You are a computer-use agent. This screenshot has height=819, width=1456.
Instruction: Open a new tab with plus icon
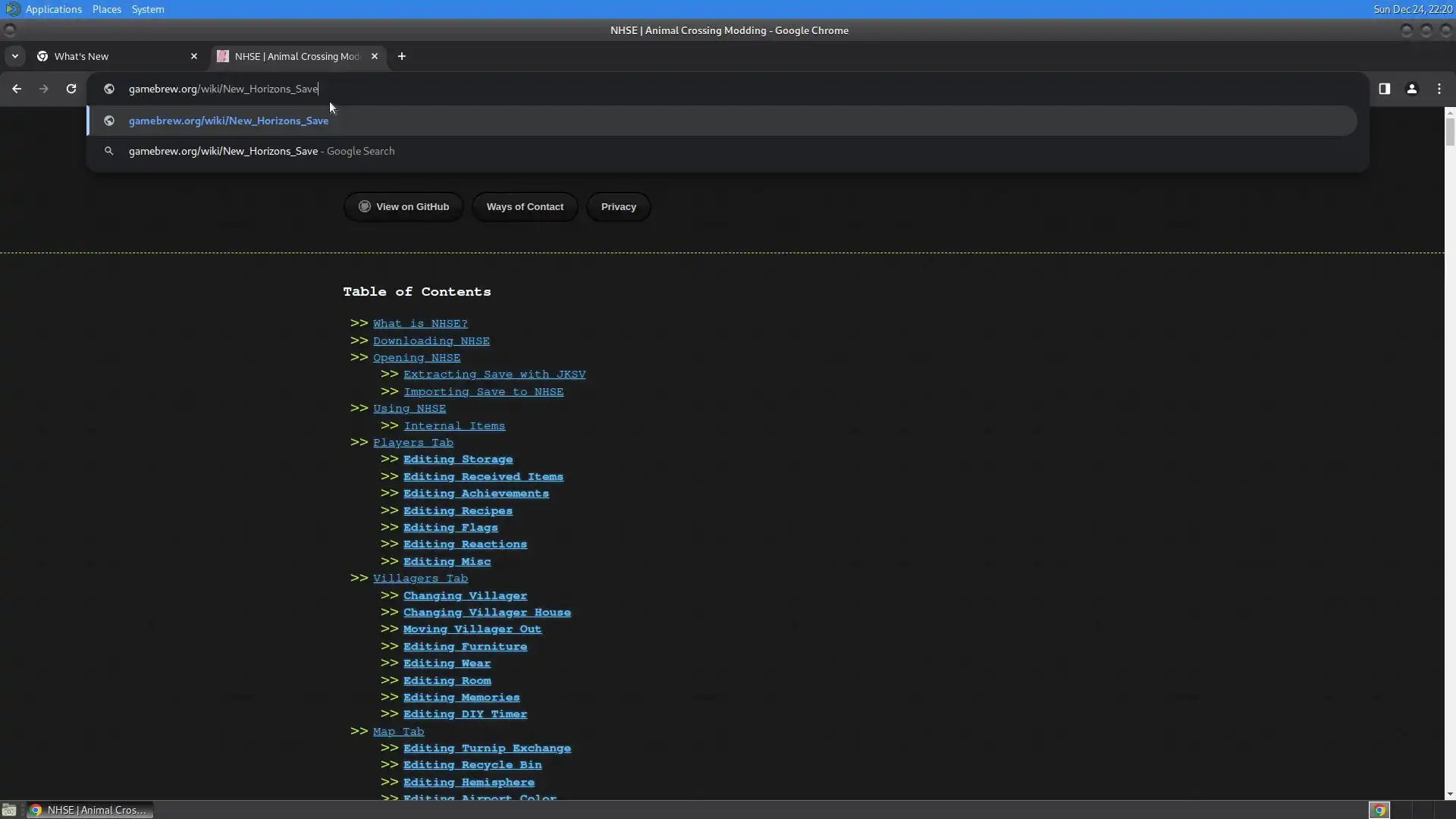click(402, 56)
